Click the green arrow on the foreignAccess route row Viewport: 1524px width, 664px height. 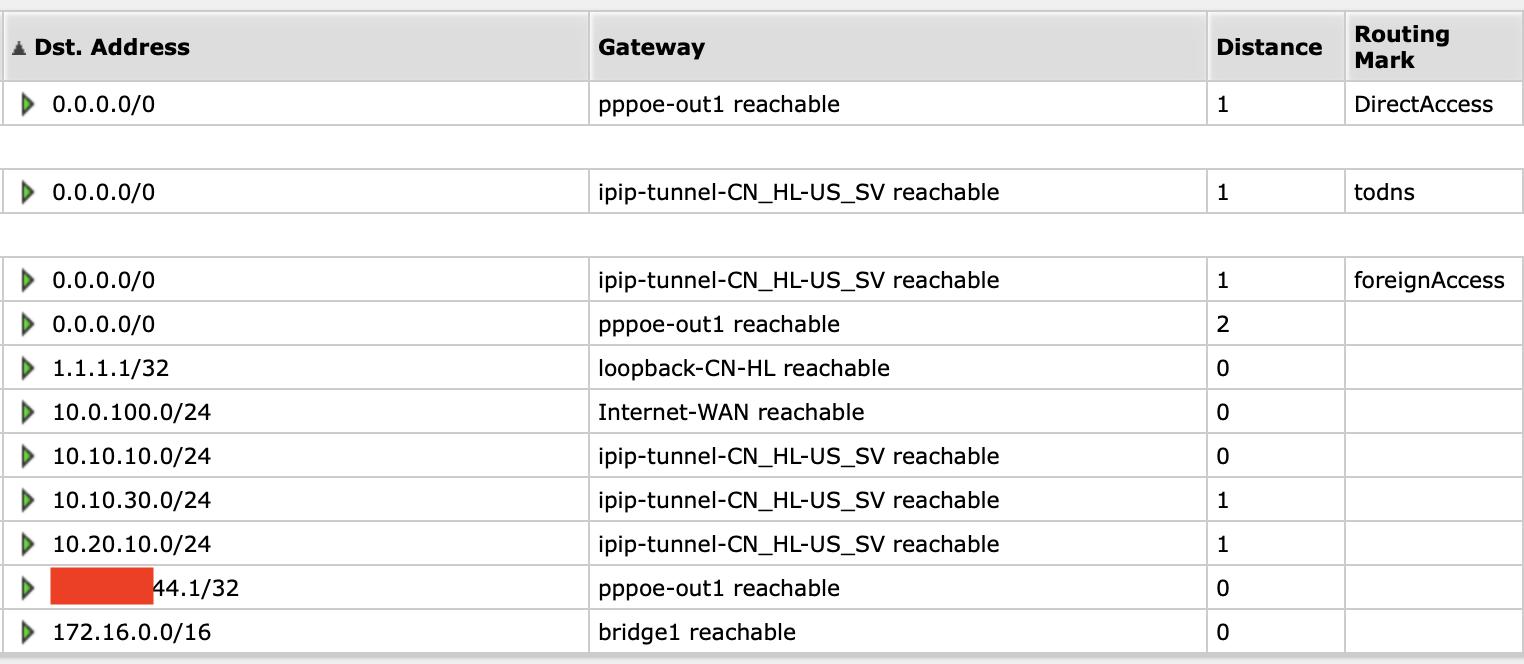(x=28, y=280)
